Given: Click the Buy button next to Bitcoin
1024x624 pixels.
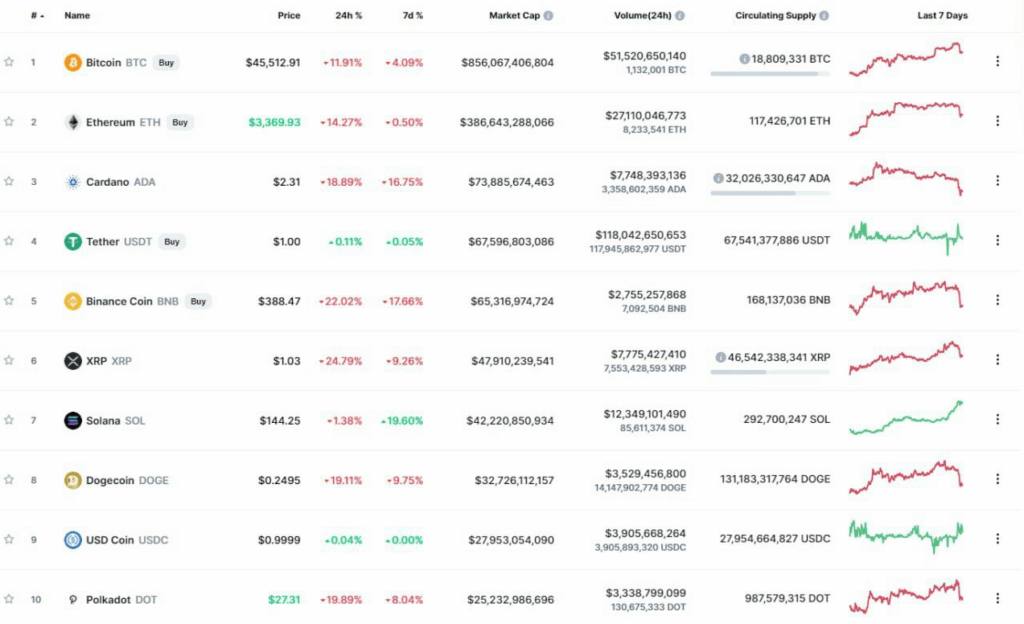Looking at the screenshot, I should [x=166, y=62].
